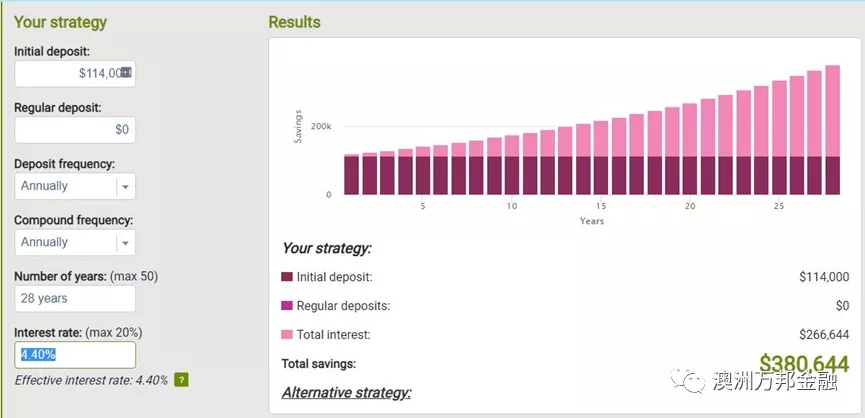Click the Effective interest rate text
The height and width of the screenshot is (418, 865).
[91, 381]
